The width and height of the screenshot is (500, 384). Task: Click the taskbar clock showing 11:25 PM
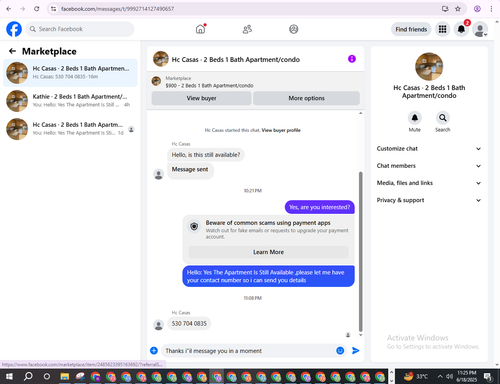[466, 376]
